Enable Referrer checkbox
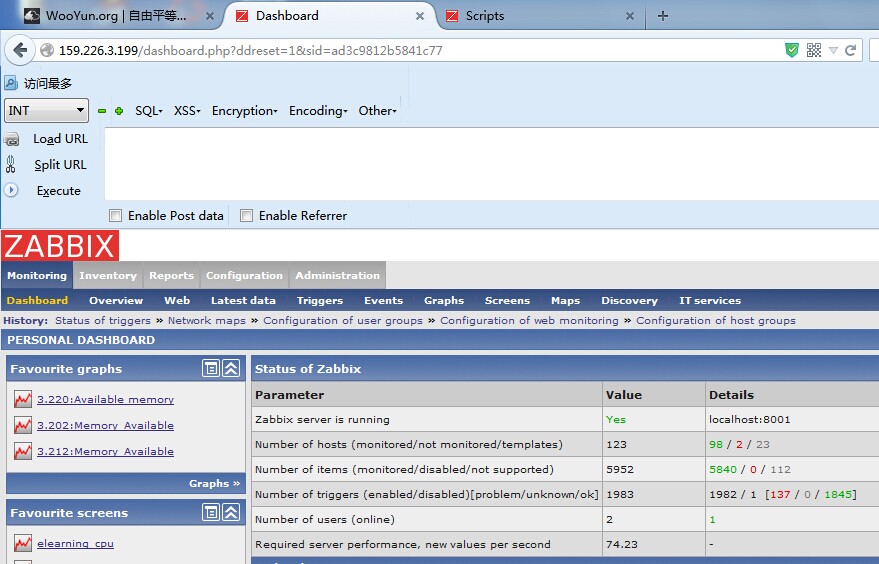Screen dimensions: 879x564 click(x=246, y=216)
